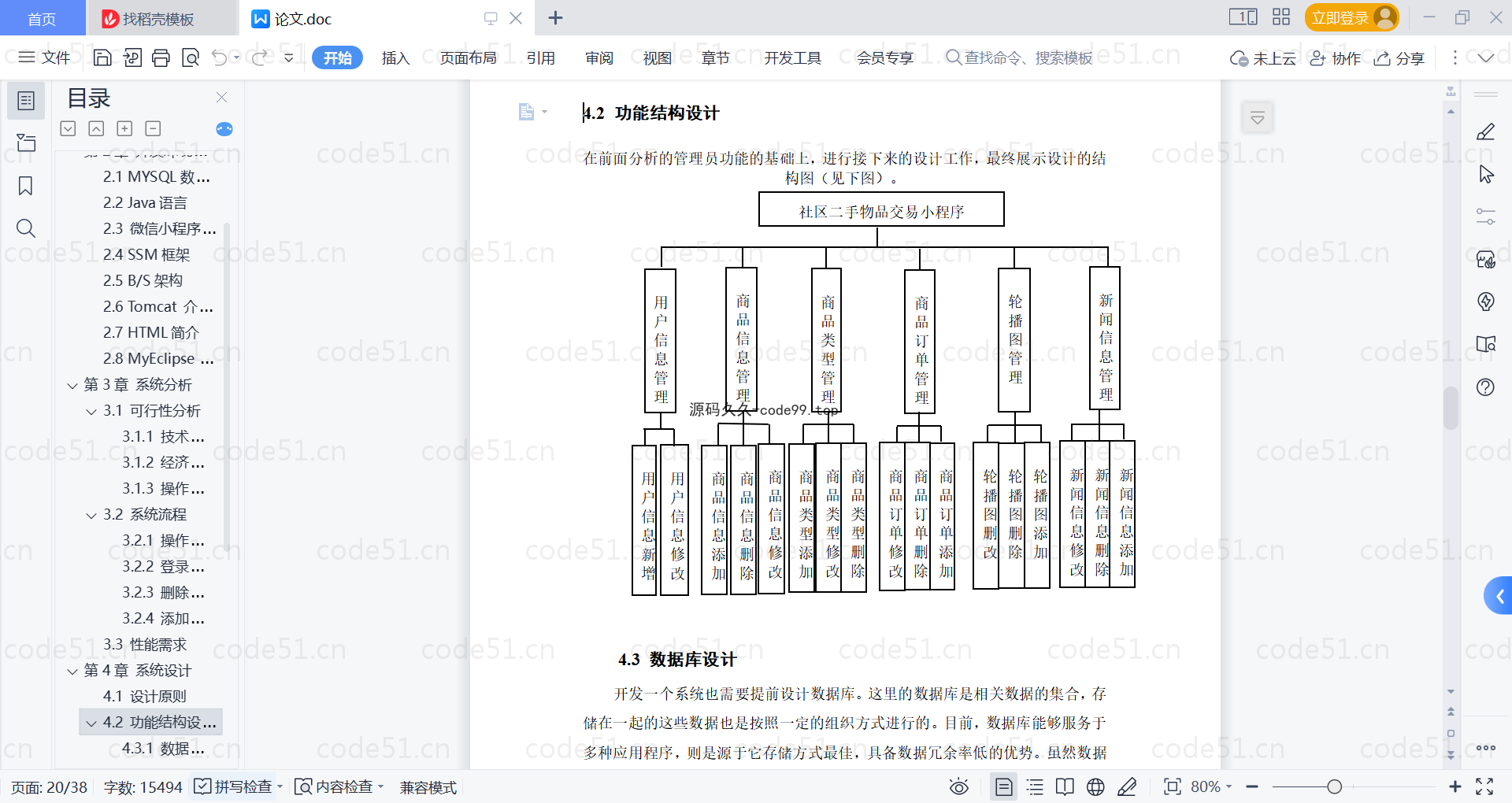Click zoom in plus button
Screen dimensions: 1512x803
click(x=1455, y=786)
